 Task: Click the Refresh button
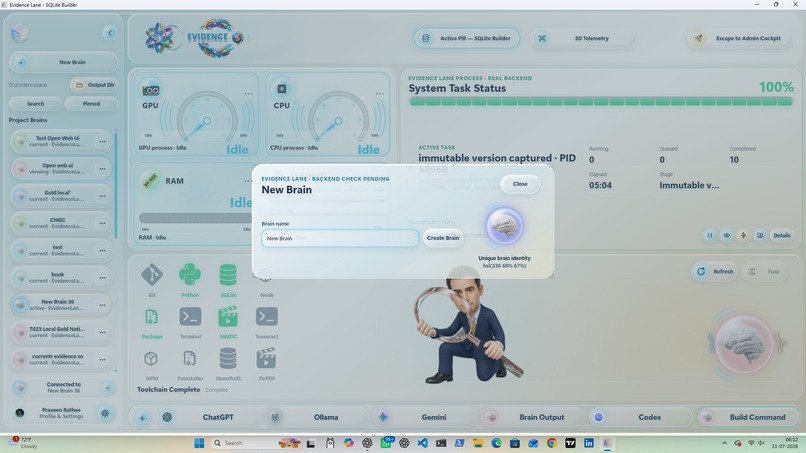[715, 271]
